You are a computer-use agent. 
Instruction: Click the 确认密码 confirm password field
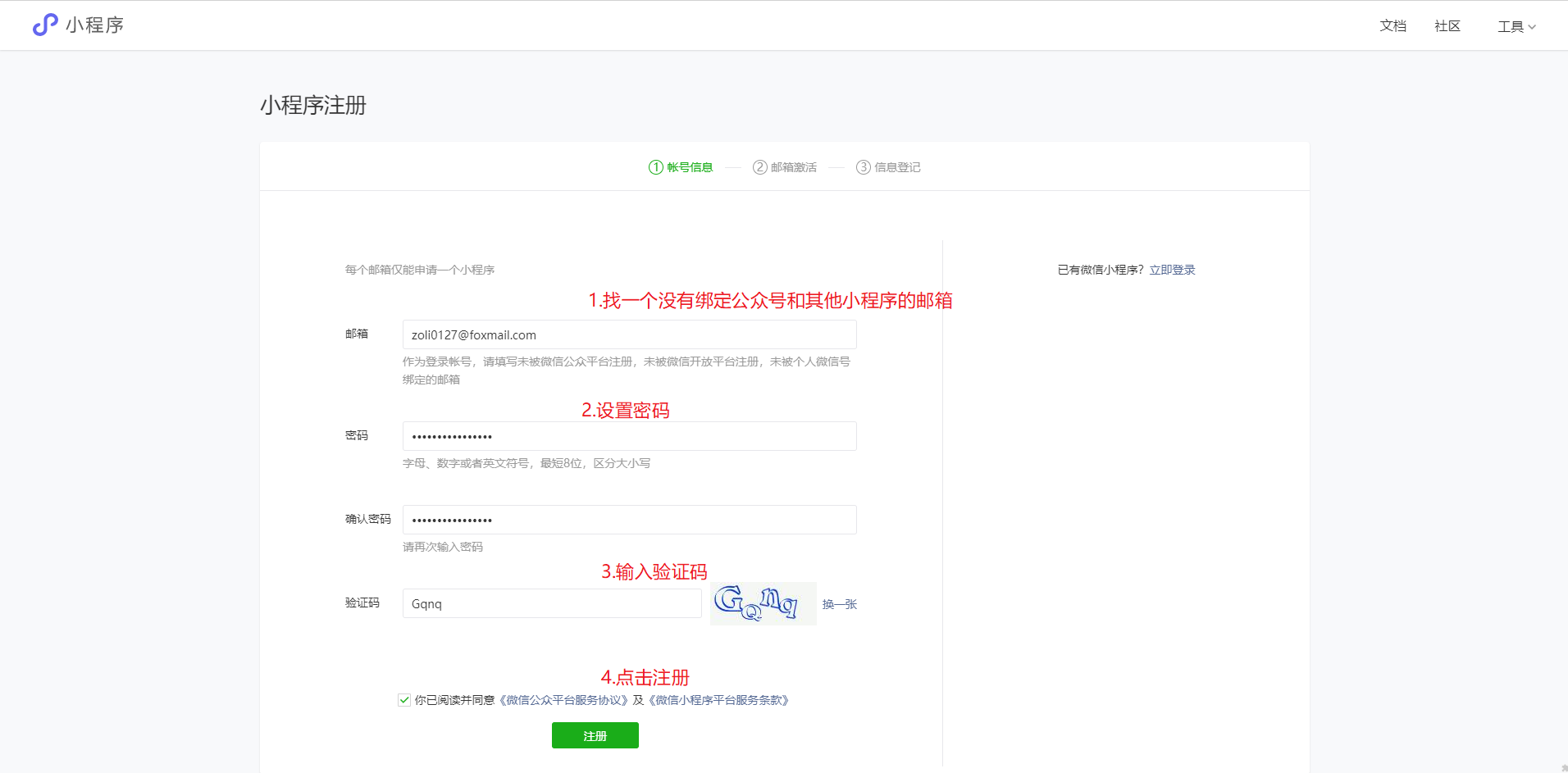[629, 520]
